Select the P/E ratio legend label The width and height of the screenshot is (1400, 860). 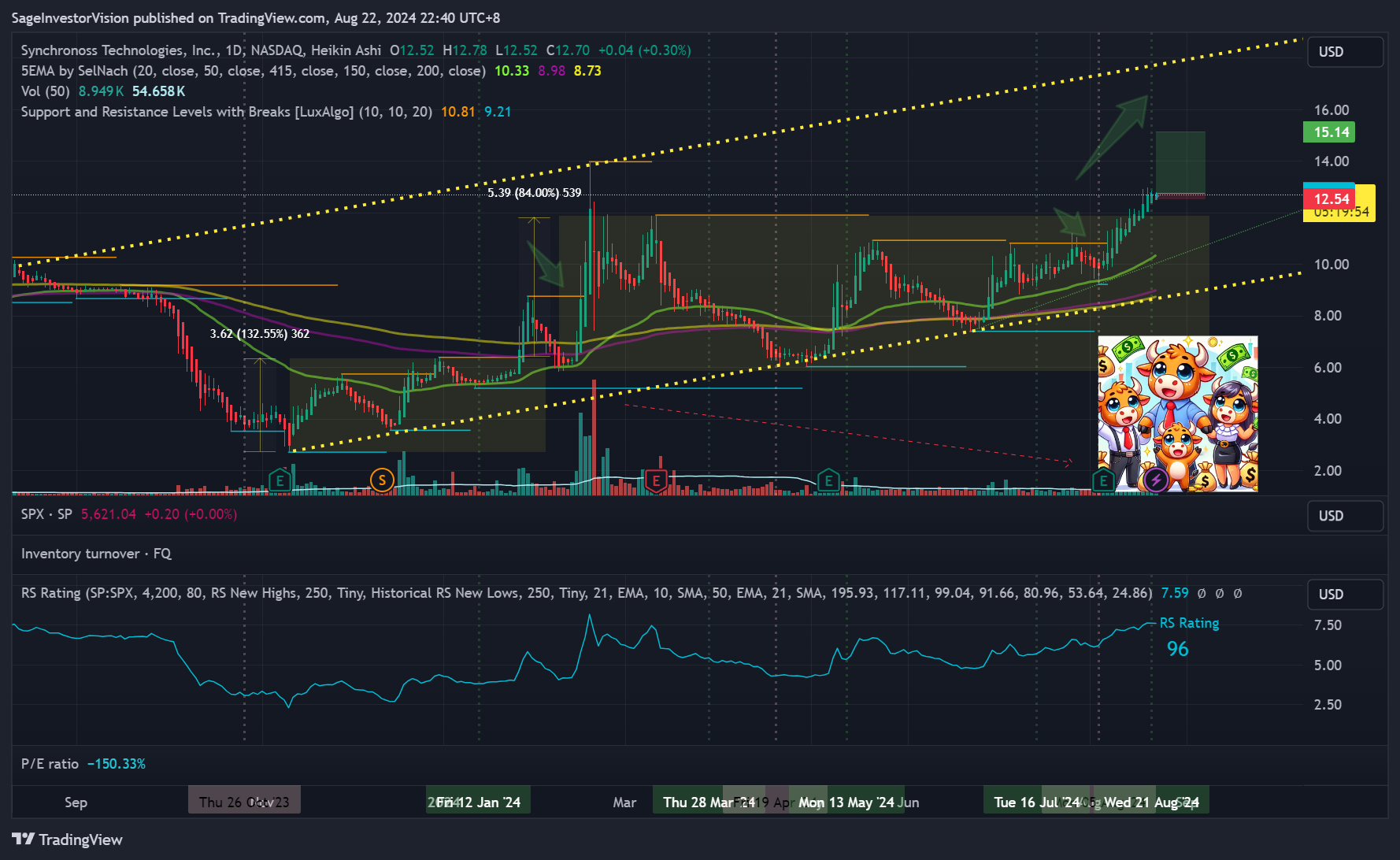tap(50, 764)
